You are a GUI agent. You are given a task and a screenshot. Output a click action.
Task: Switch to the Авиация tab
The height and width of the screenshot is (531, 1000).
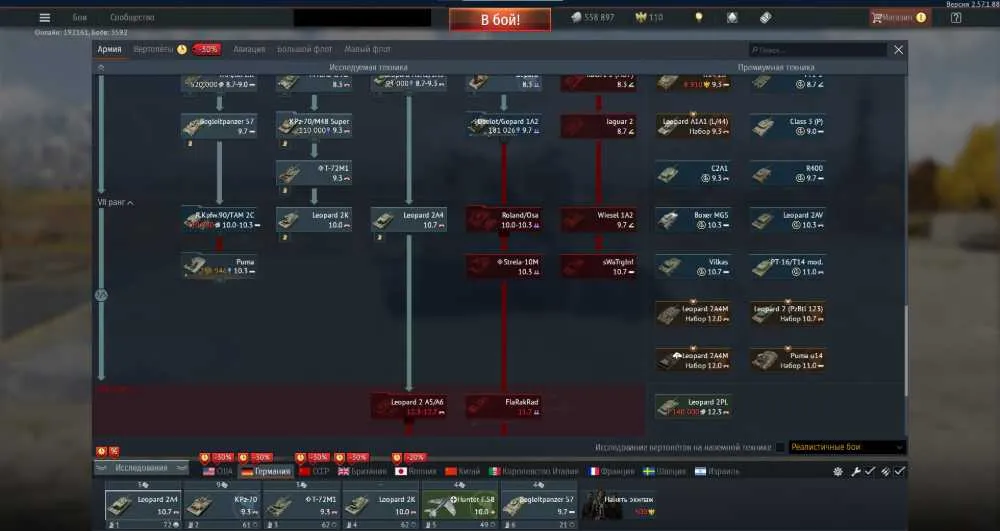click(249, 49)
